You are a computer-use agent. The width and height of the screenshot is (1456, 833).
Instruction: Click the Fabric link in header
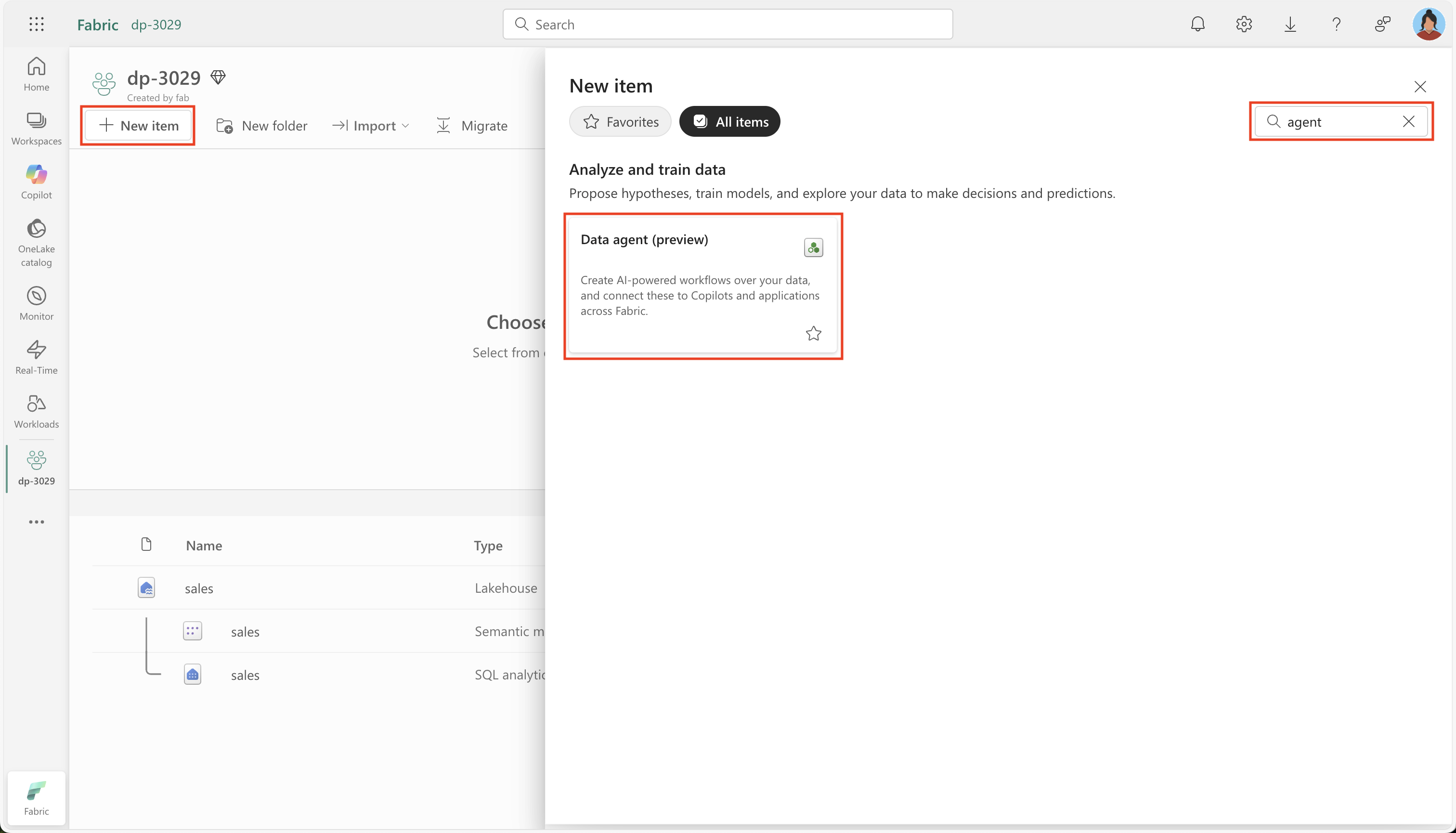coord(98,25)
